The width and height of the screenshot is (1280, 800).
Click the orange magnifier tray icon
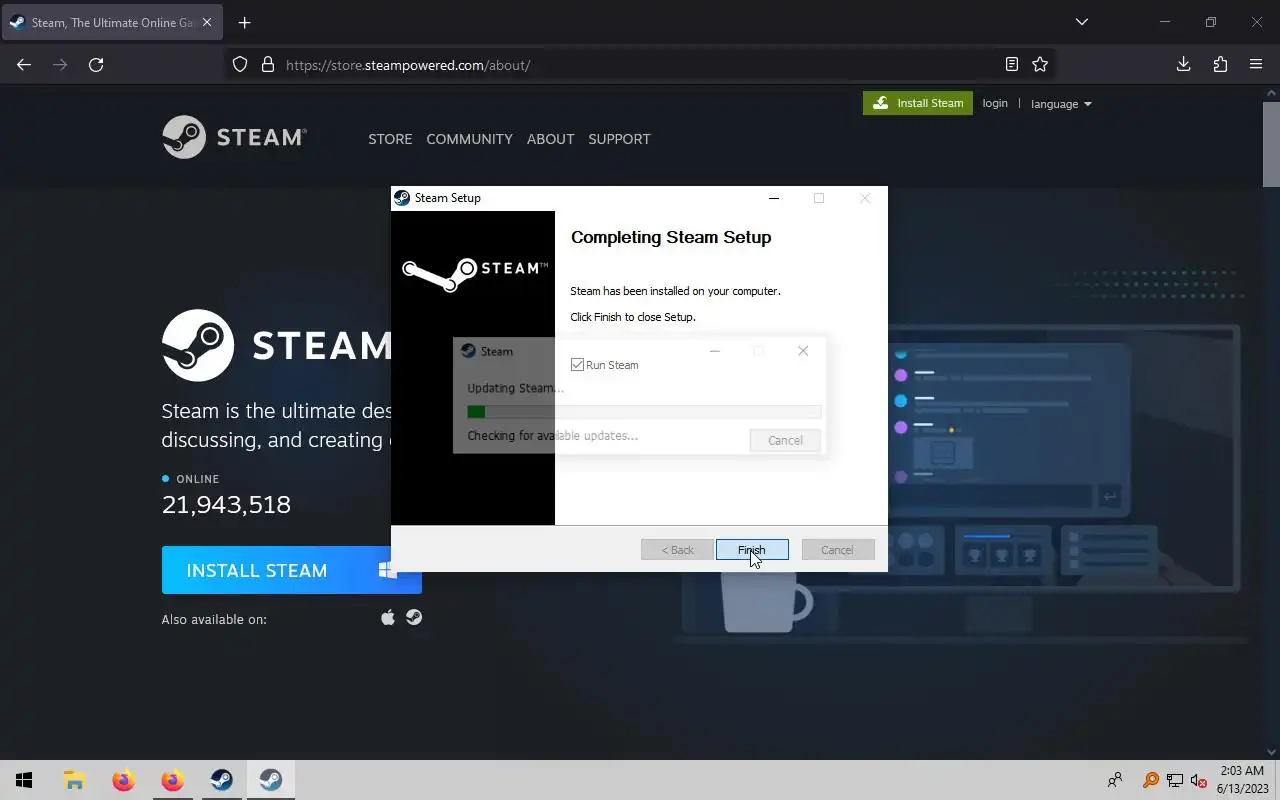pos(1150,780)
